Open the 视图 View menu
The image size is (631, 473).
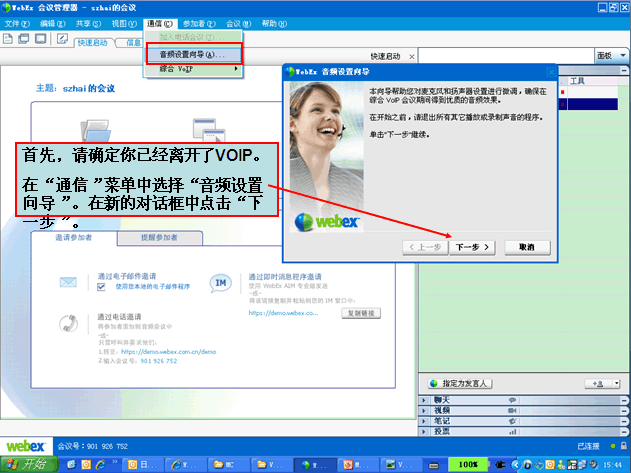(x=124, y=24)
